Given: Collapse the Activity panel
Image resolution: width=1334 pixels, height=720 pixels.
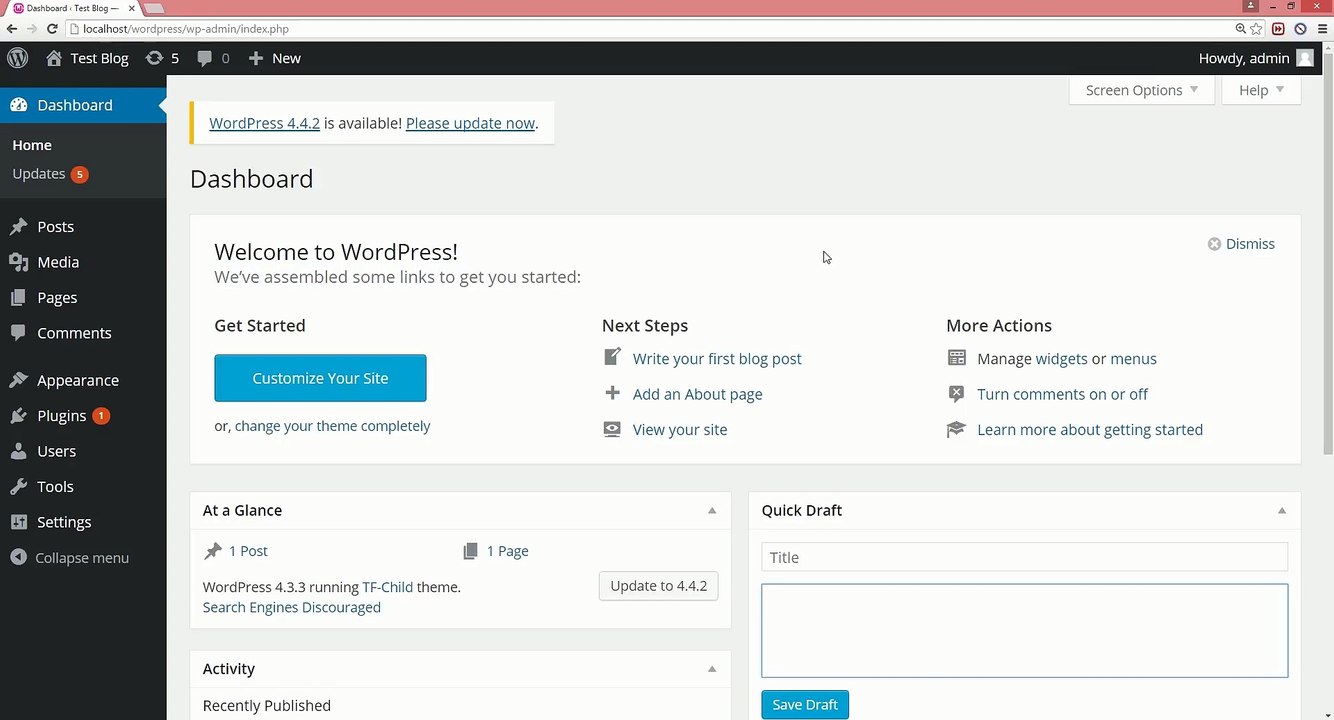Looking at the screenshot, I should 712,669.
